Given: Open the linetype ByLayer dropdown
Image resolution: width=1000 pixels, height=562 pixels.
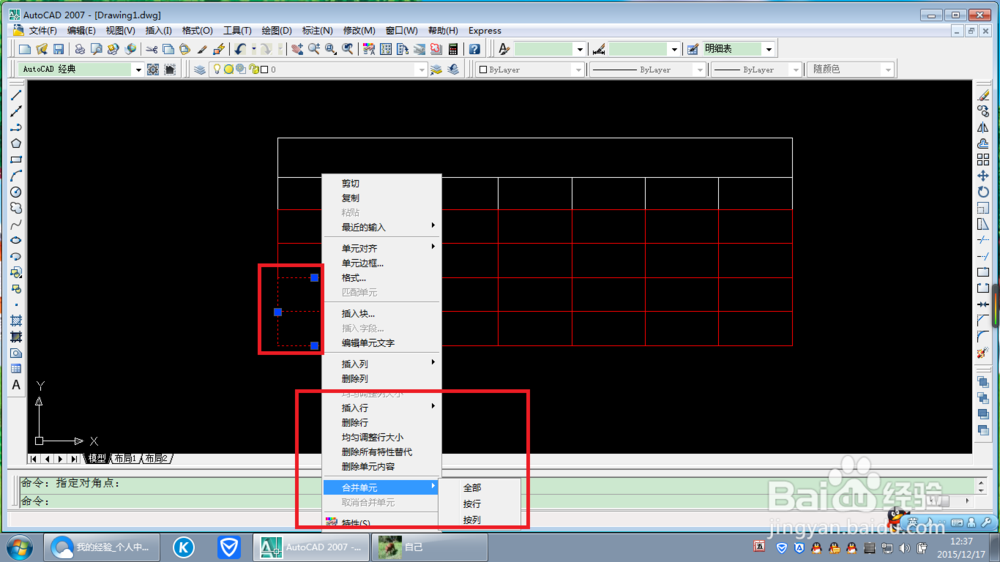Looking at the screenshot, I should [x=700, y=70].
